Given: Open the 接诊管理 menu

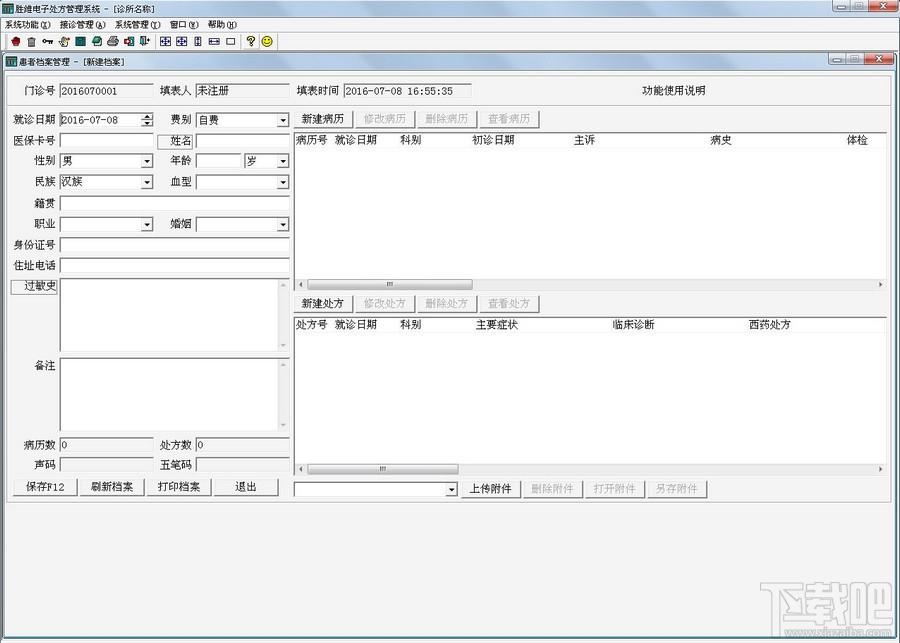Looking at the screenshot, I should (83, 25).
